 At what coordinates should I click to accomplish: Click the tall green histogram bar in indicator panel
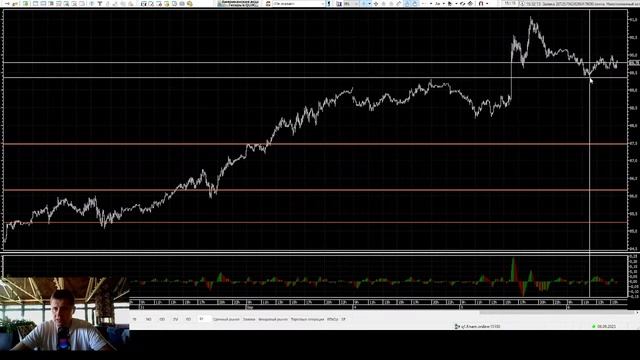click(513, 269)
